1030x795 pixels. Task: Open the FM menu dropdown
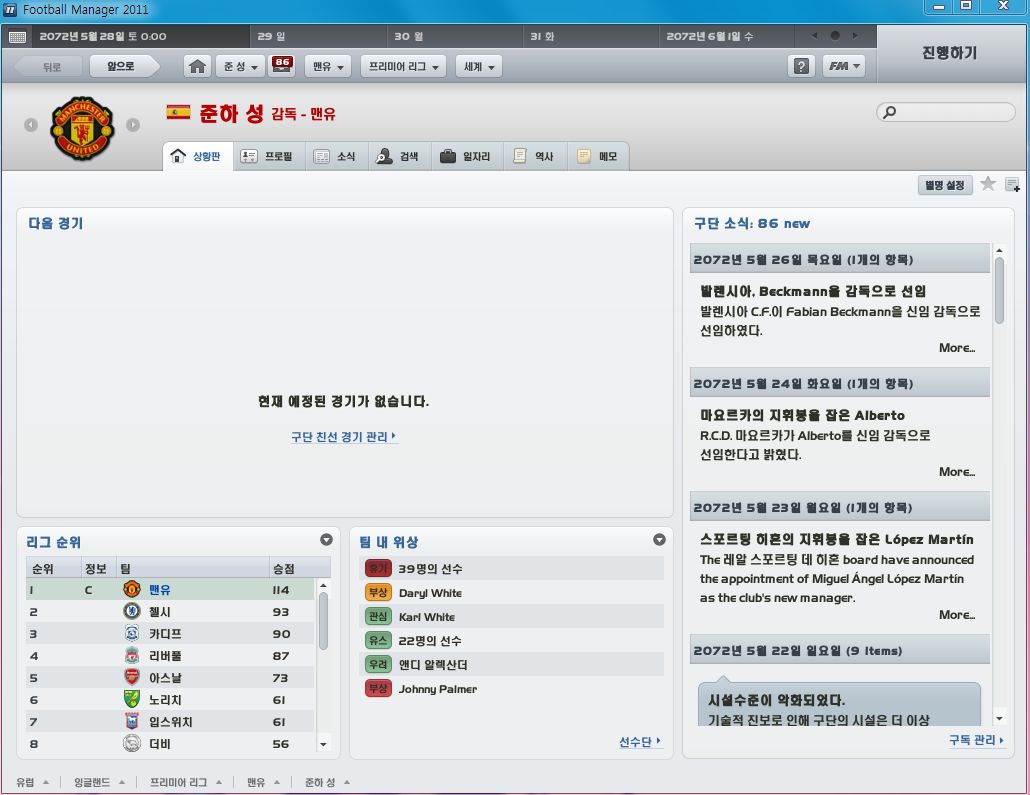843,67
